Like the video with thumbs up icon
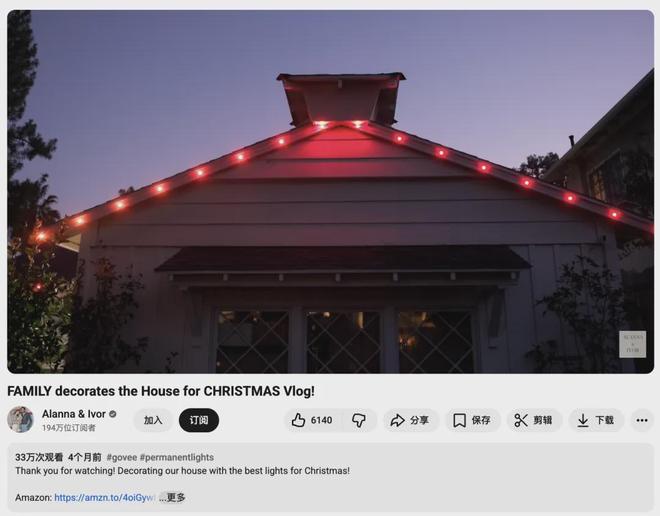Screen dimensions: 660x516 [298, 420]
